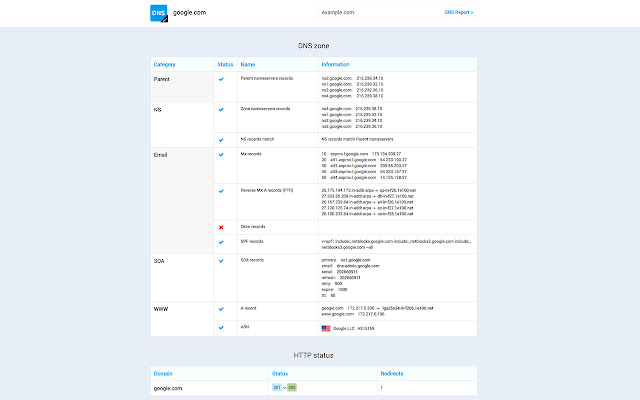Click check icon for Reverse MX A records
The height and width of the screenshot is (400, 640).
(221, 191)
